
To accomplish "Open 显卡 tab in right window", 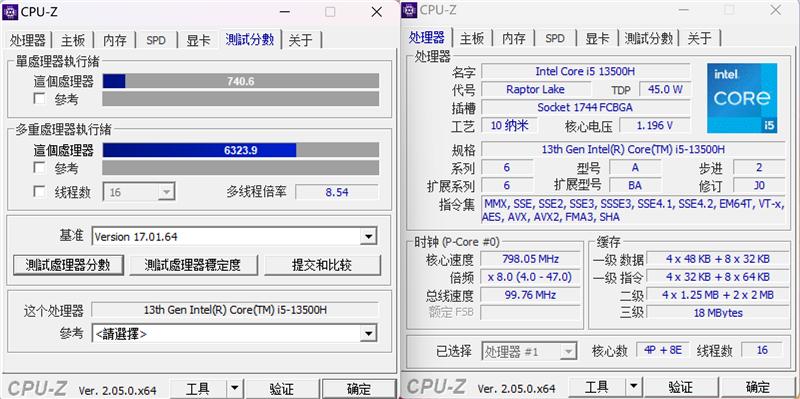I will 597,38.
